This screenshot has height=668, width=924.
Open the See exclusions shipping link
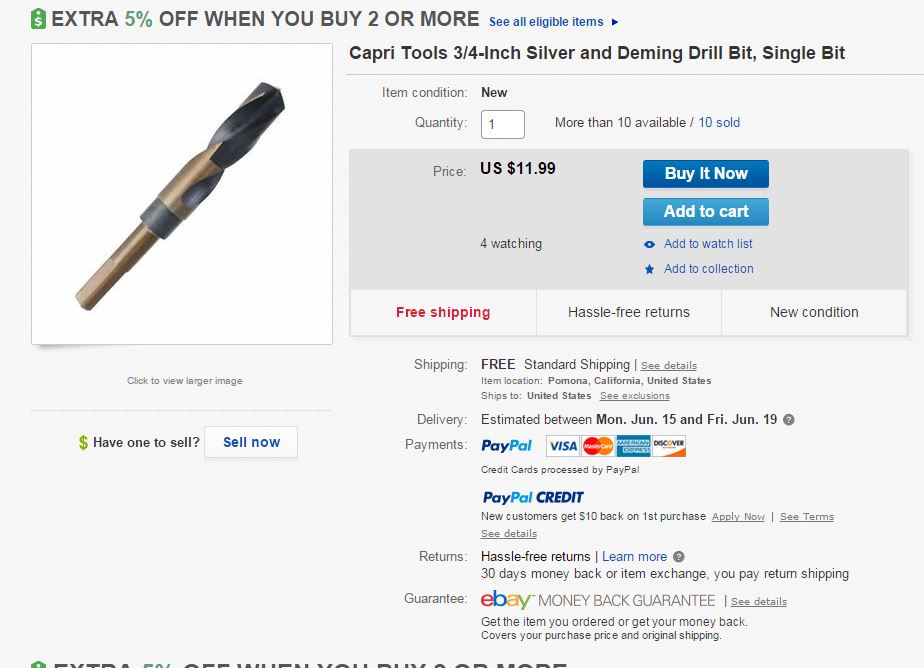coord(634,396)
